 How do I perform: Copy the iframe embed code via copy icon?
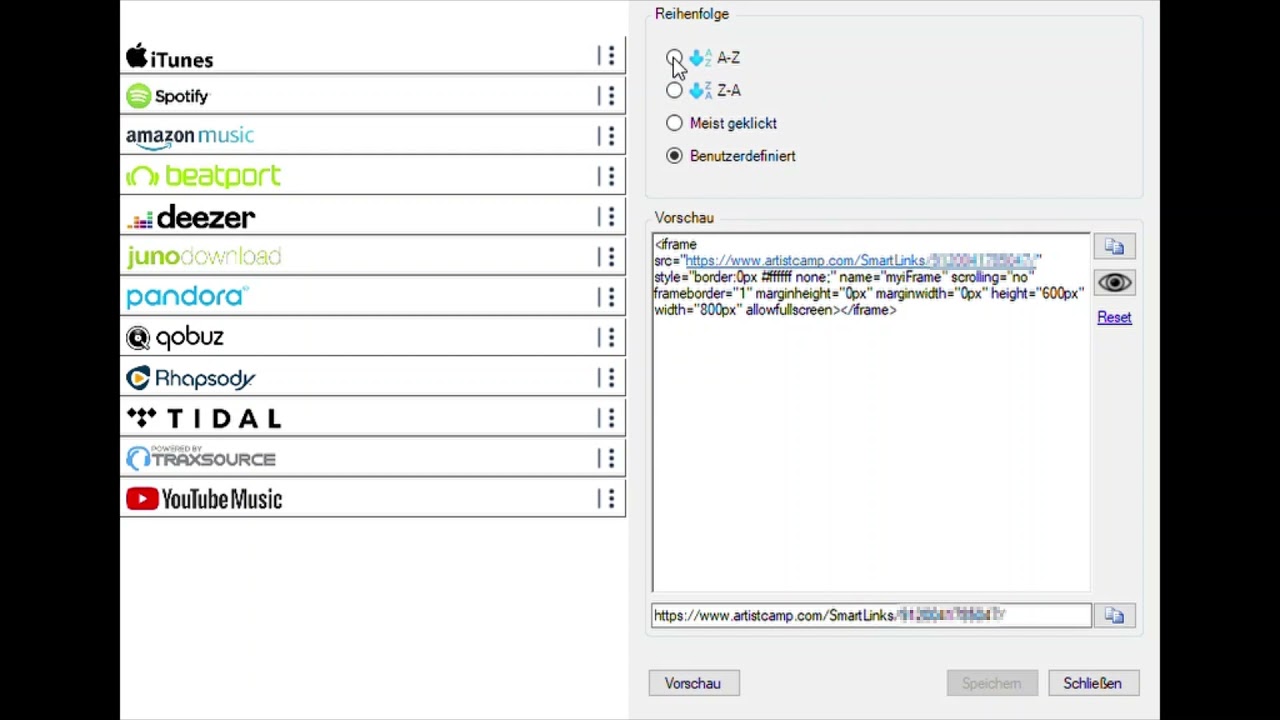(x=1114, y=247)
